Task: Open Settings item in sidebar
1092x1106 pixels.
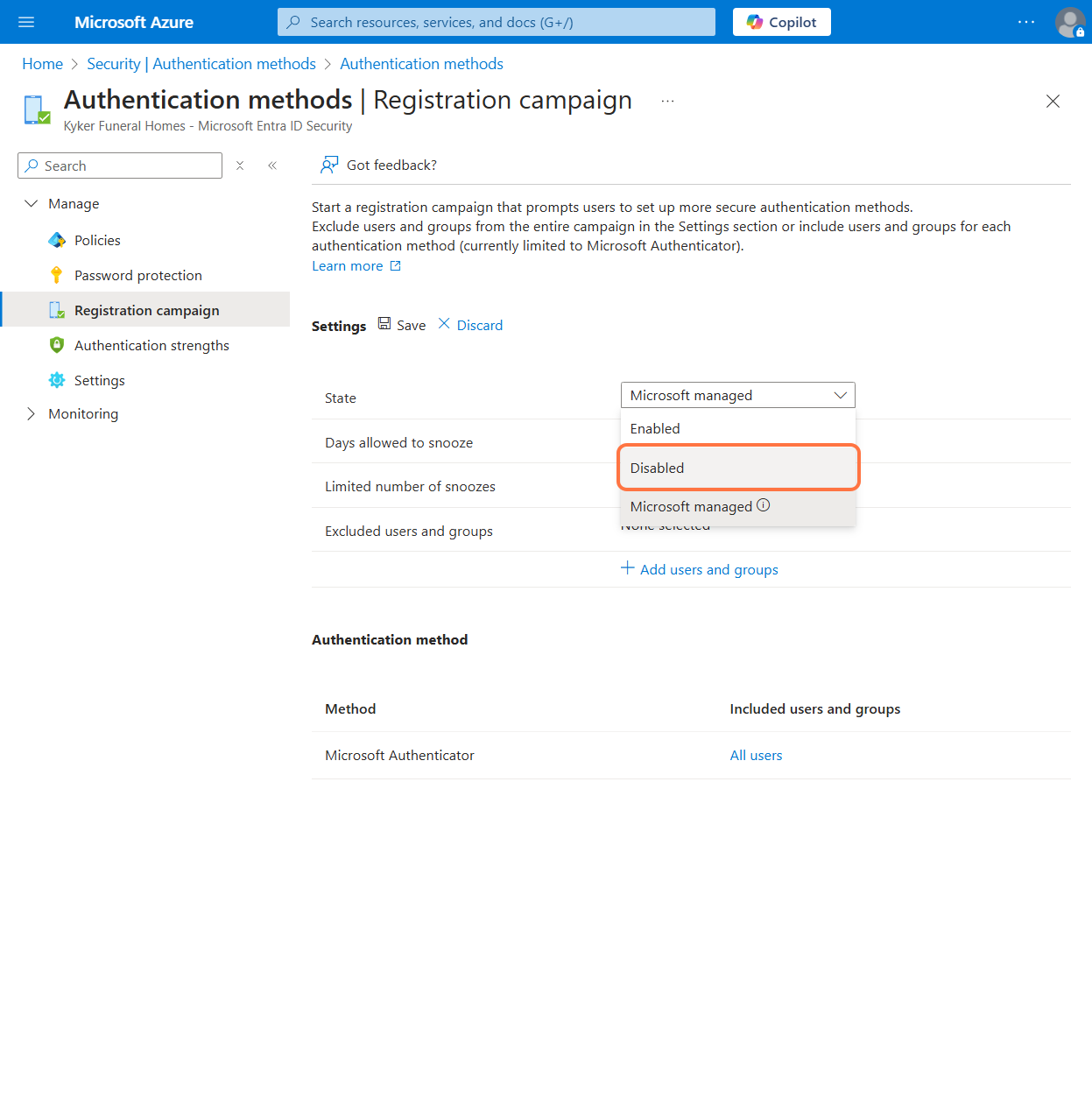Action: (x=100, y=380)
